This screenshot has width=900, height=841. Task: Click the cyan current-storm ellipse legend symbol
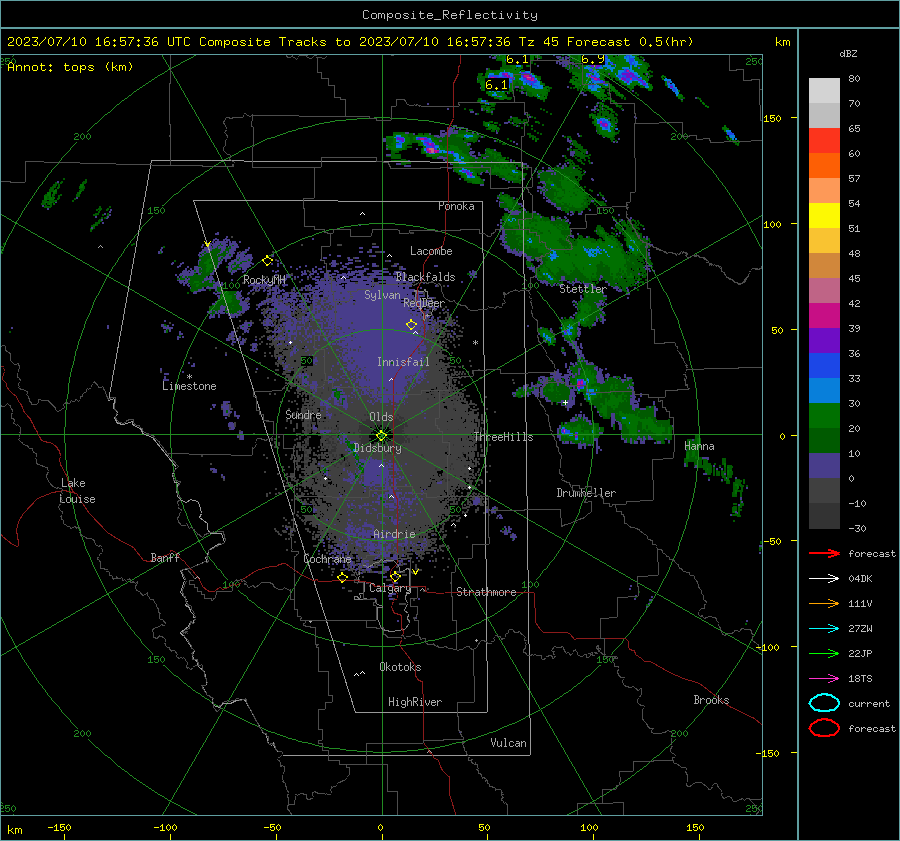[x=824, y=703]
